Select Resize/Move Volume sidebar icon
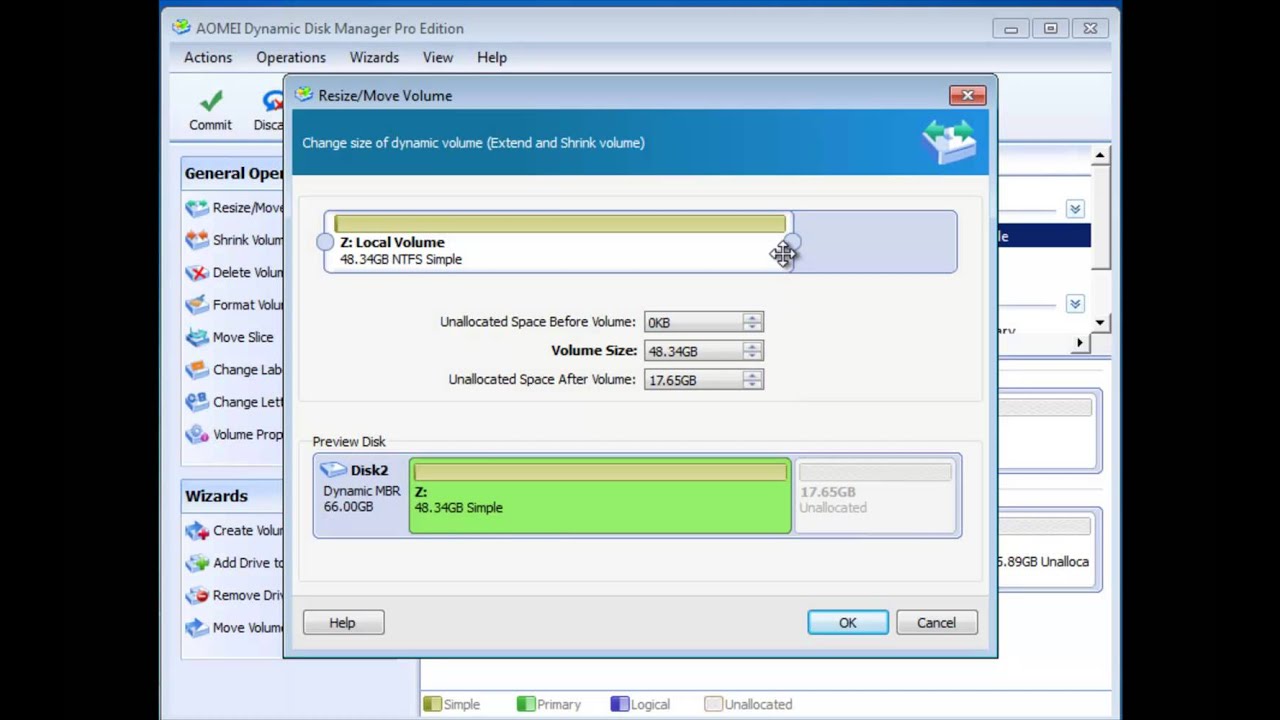 [x=197, y=208]
